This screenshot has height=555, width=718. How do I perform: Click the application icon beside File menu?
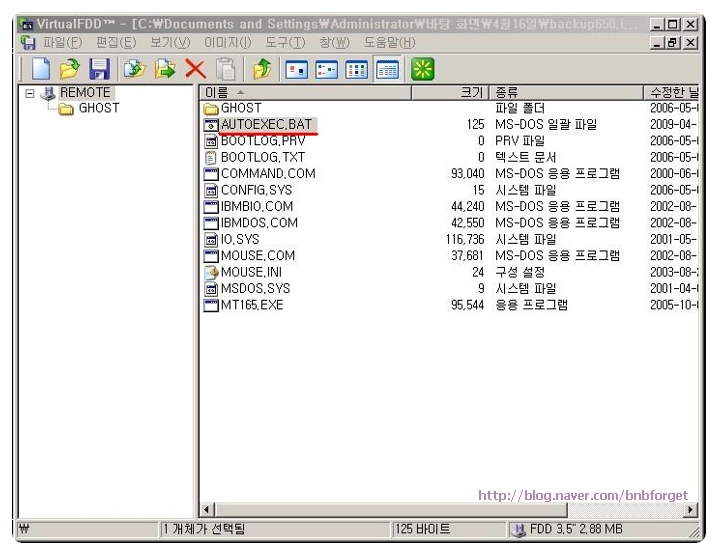[x=28, y=43]
